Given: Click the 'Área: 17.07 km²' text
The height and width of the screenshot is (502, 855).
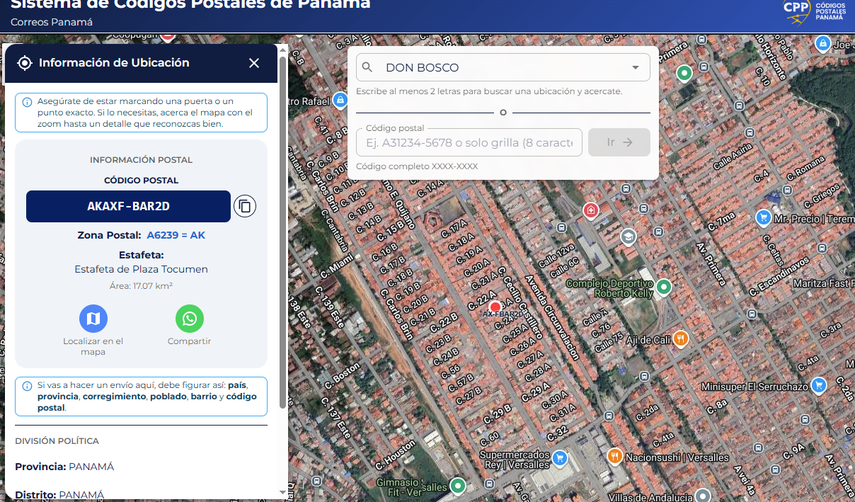Looking at the screenshot, I should point(141,286).
